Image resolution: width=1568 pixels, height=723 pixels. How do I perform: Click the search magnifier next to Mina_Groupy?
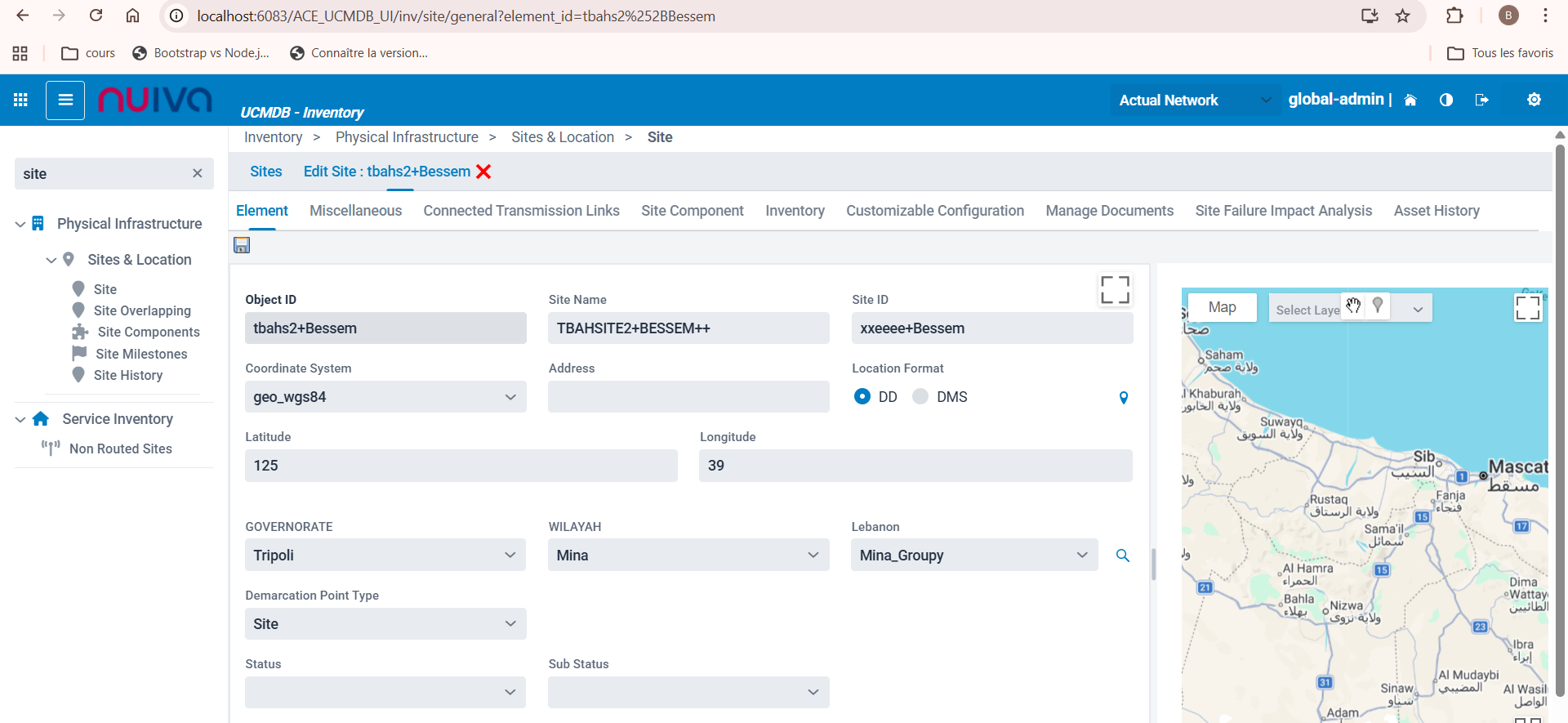click(1123, 556)
